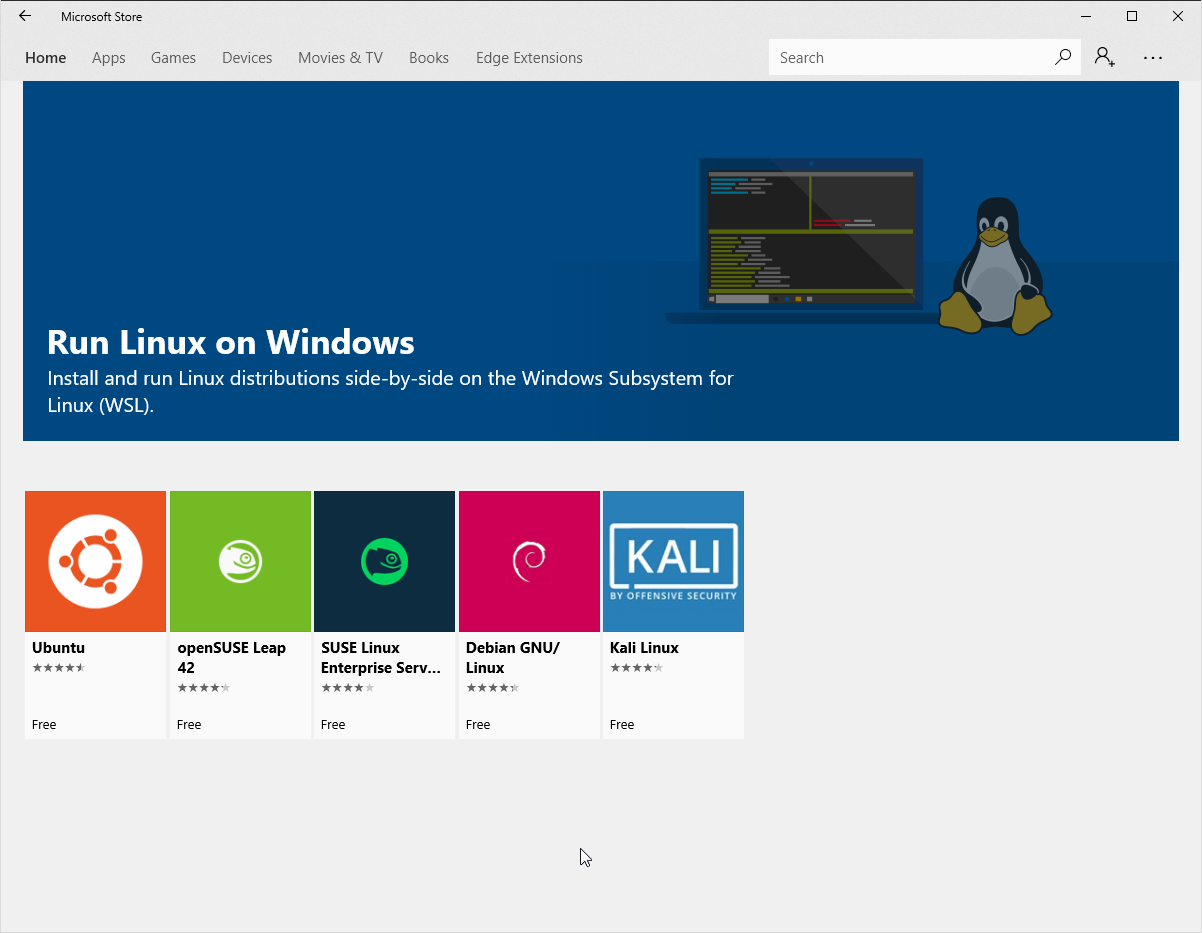Select the openSUSE Leap 42 tile icon
Image resolution: width=1202 pixels, height=933 pixels.
[x=240, y=561]
